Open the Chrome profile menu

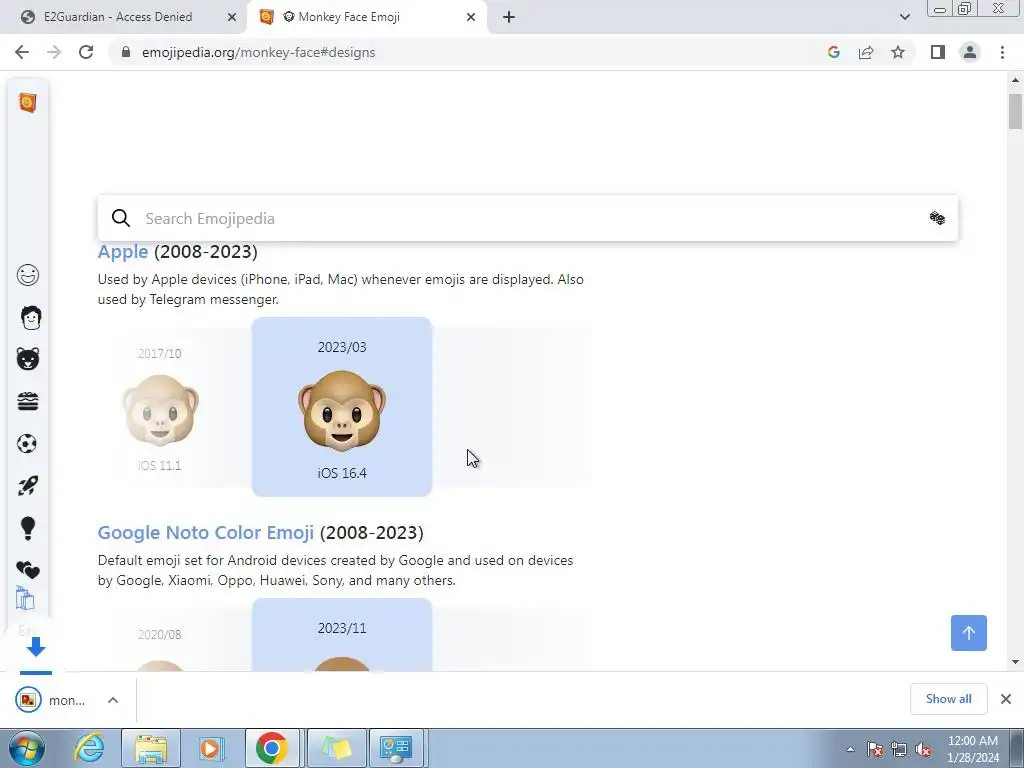click(x=970, y=52)
